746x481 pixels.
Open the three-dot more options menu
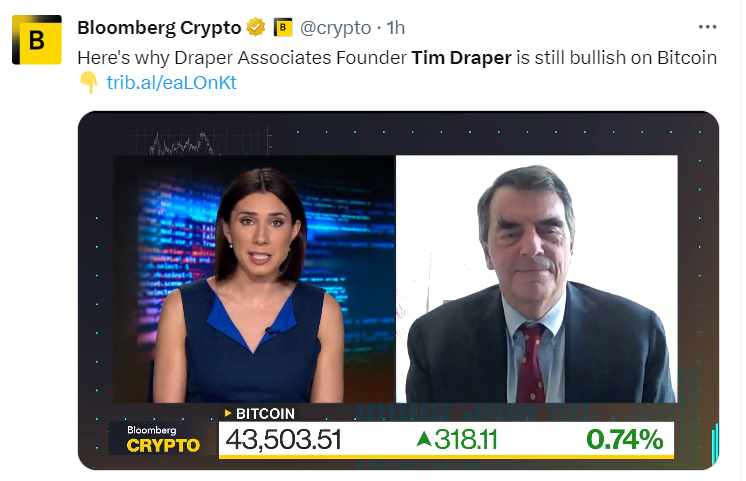(x=707, y=27)
